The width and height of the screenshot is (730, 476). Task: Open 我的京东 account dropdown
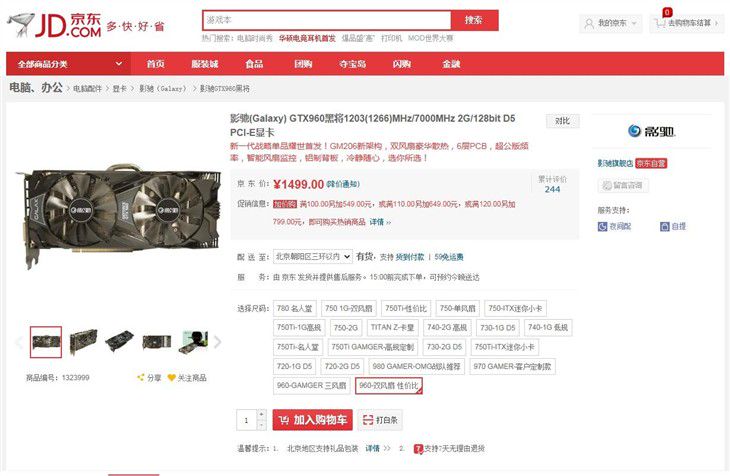(610, 23)
